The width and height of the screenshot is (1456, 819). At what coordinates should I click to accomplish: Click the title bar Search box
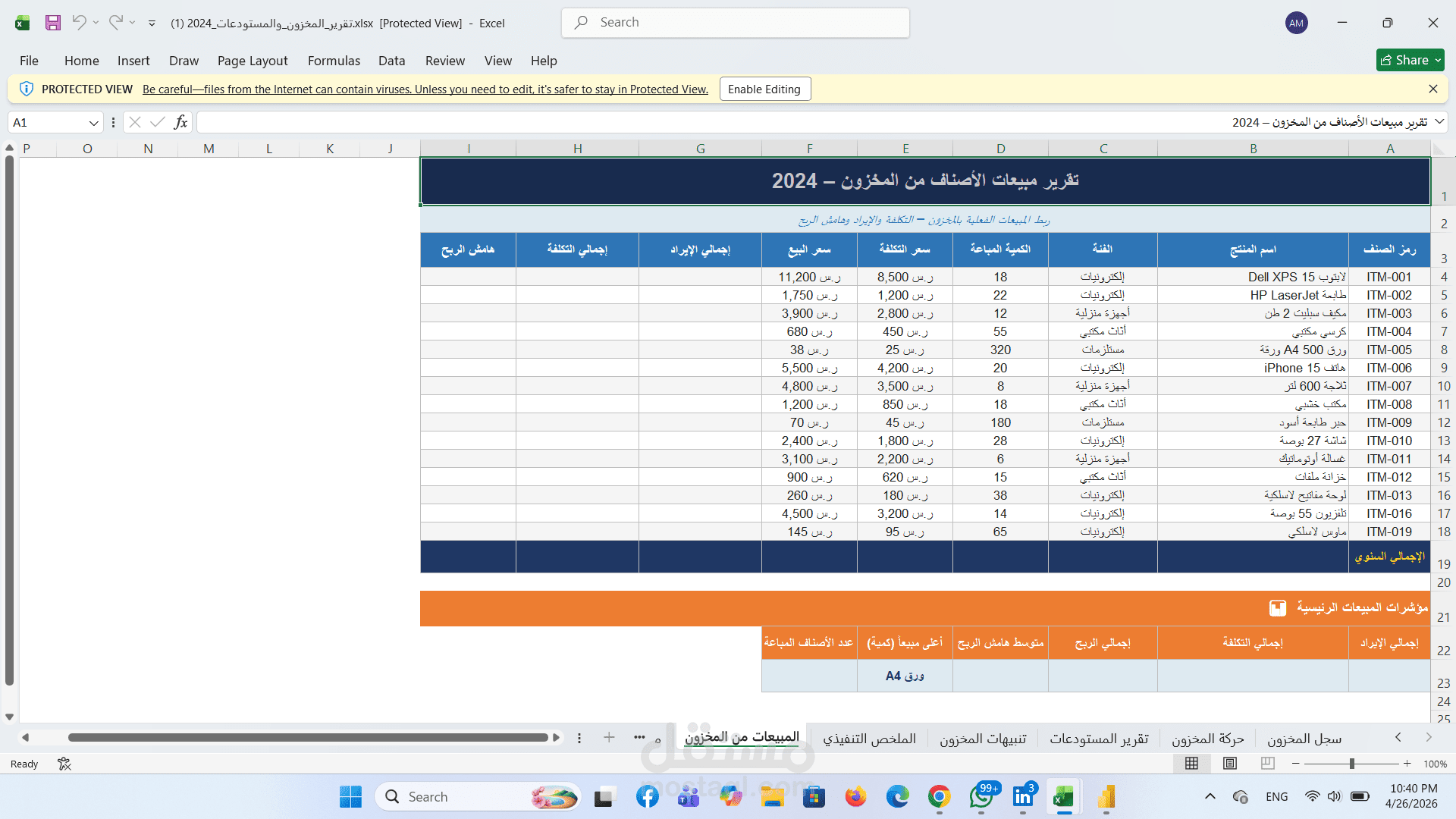[736, 23]
